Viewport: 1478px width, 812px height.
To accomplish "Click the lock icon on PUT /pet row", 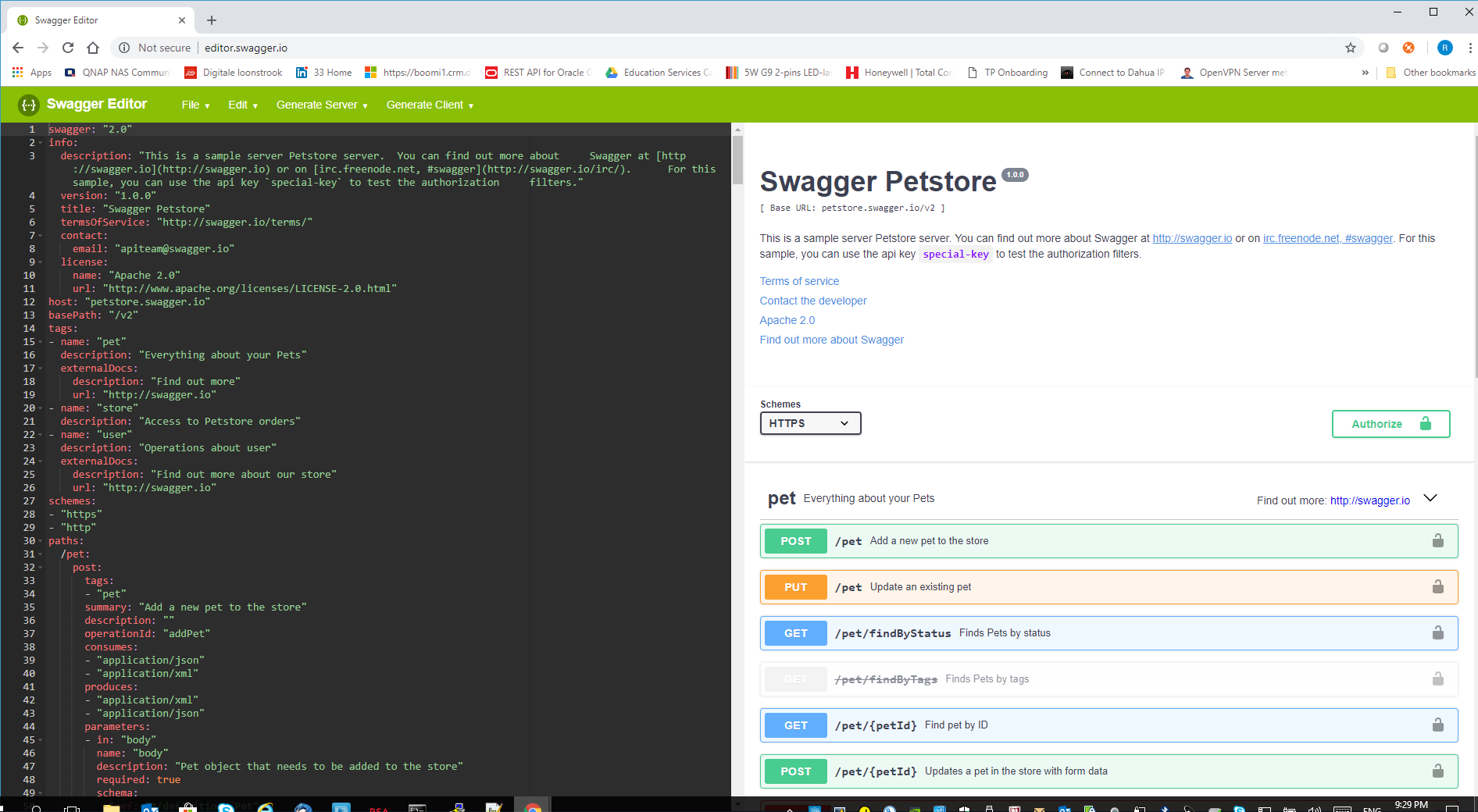I will click(1437, 587).
